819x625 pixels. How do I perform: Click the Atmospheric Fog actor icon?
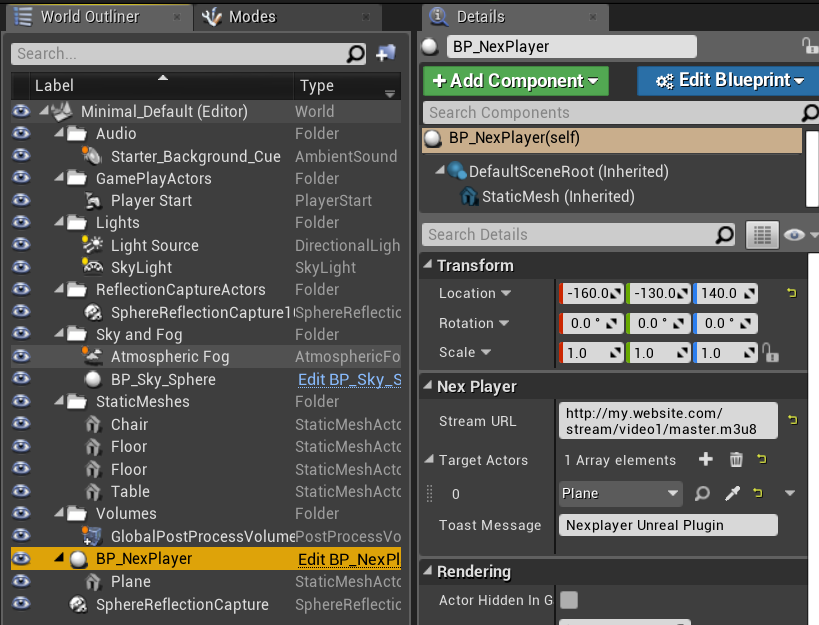pos(92,356)
